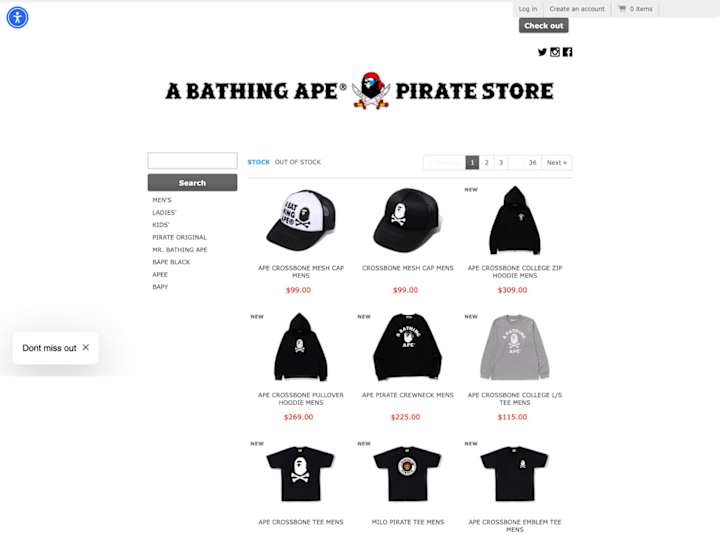
Task: Select the Stock tab
Action: 259,162
